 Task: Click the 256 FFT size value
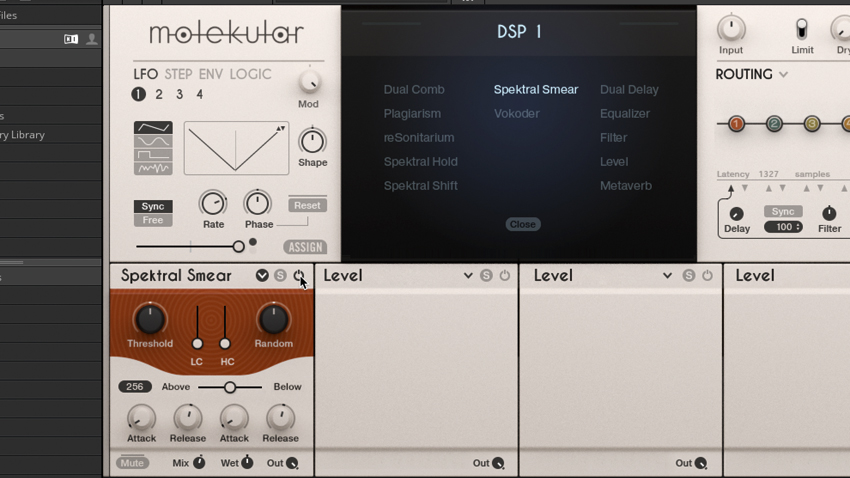(x=134, y=386)
